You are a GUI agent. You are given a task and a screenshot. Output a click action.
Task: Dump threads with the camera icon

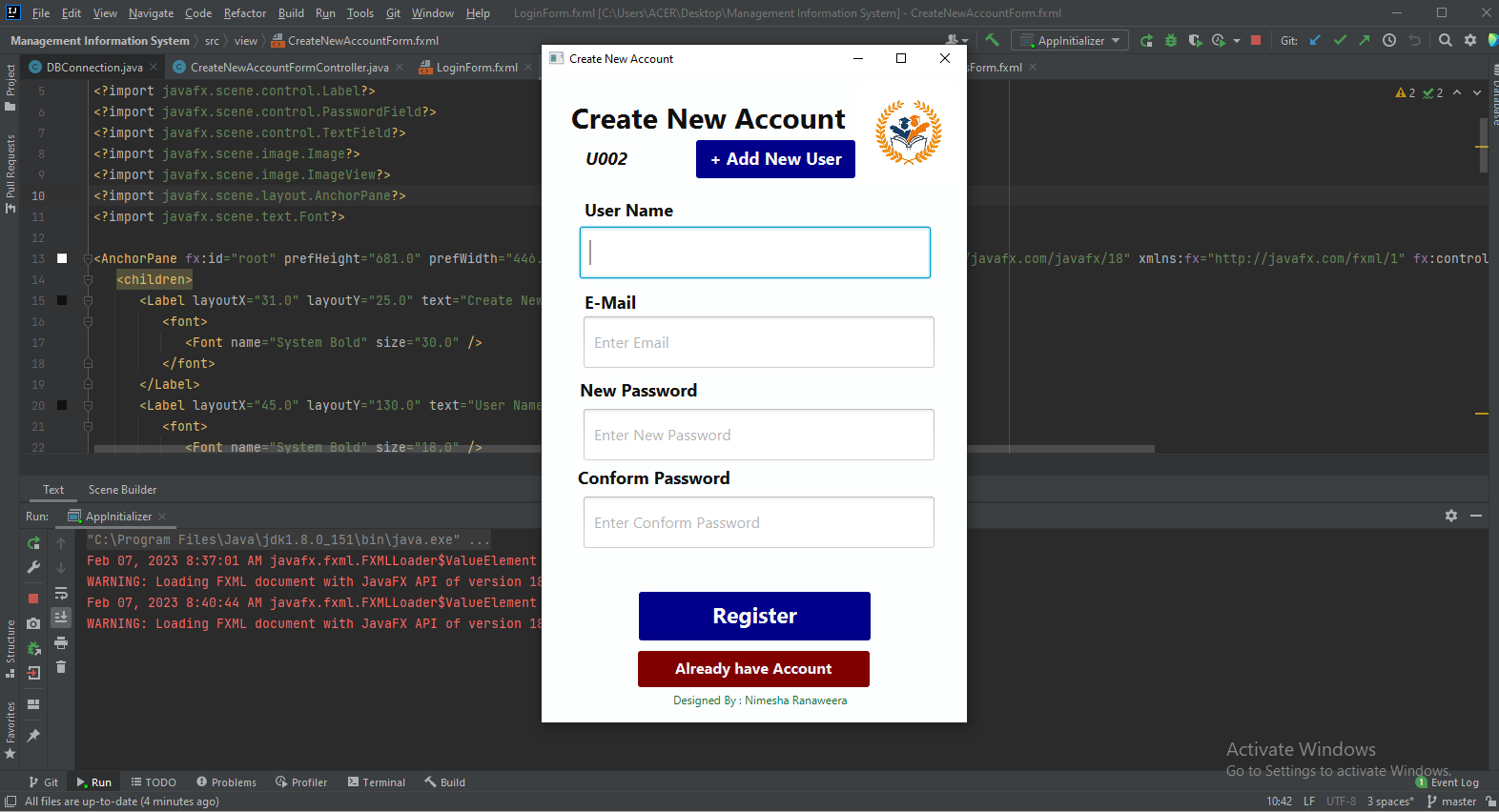point(33,623)
